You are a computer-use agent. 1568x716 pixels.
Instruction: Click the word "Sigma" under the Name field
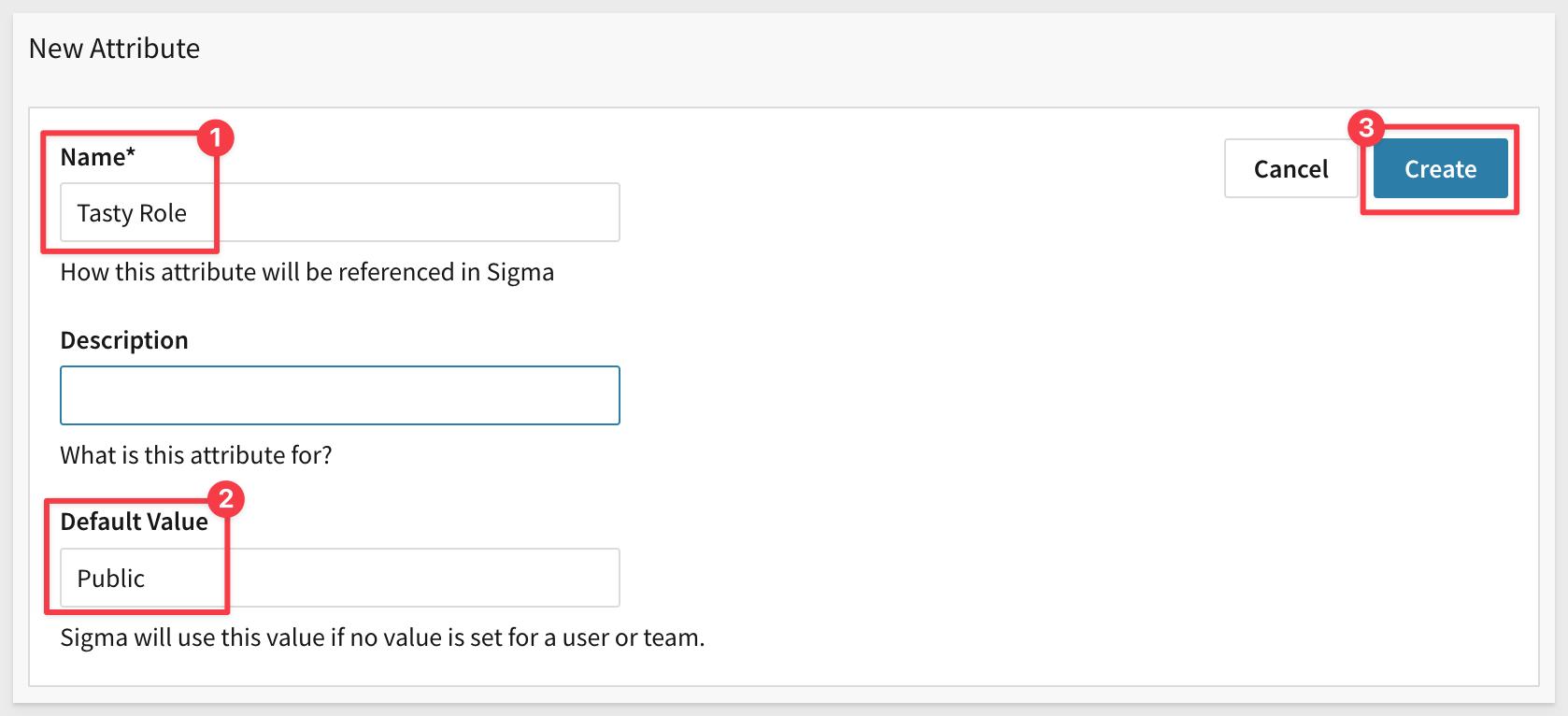point(520,272)
